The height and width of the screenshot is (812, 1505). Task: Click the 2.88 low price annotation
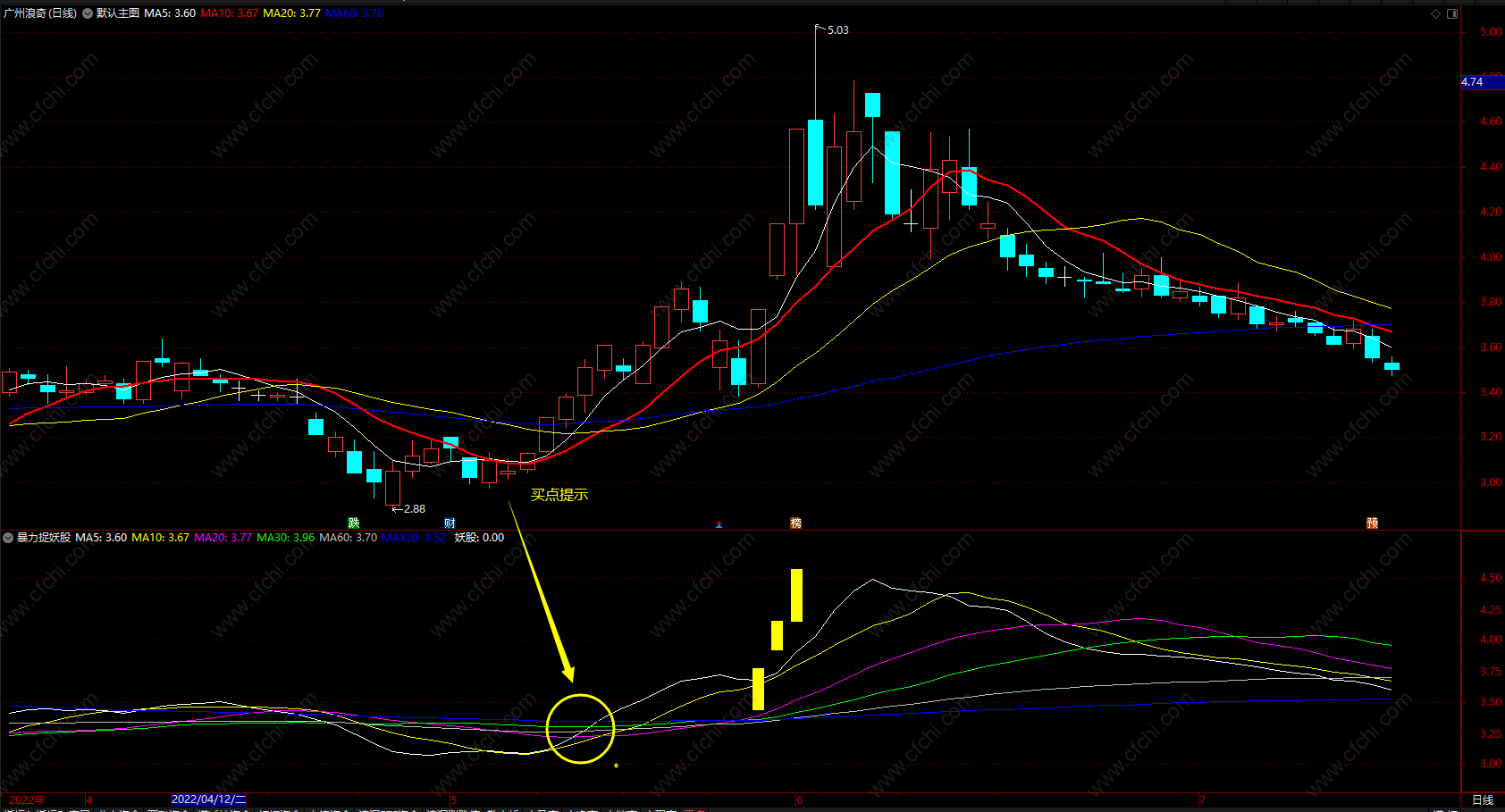[414, 509]
